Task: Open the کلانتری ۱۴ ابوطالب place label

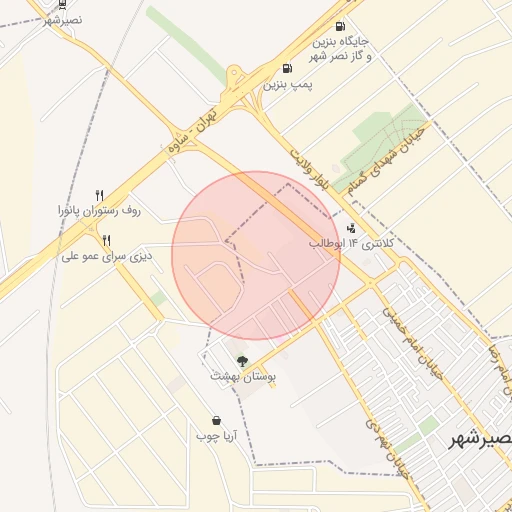Action: tap(351, 243)
